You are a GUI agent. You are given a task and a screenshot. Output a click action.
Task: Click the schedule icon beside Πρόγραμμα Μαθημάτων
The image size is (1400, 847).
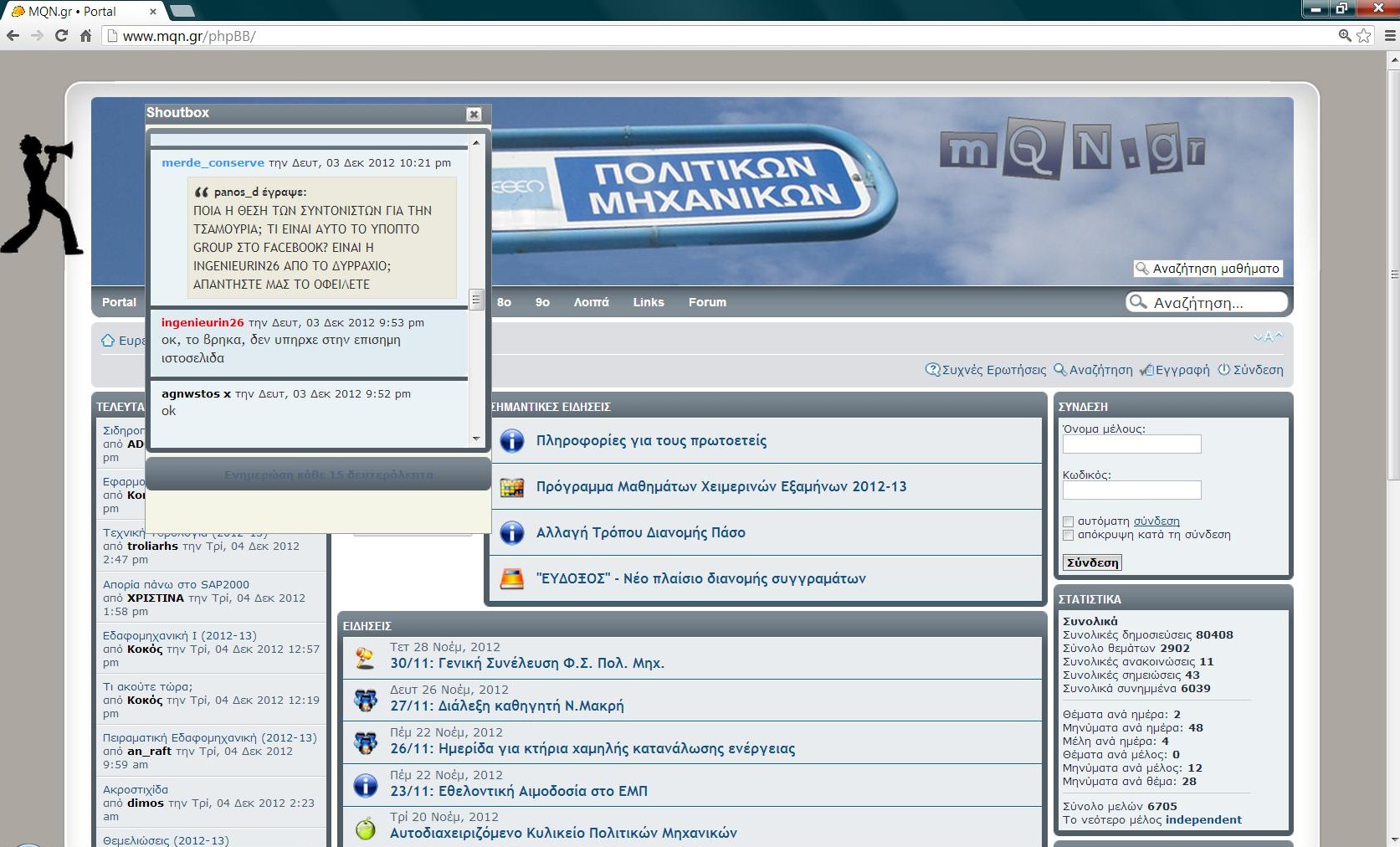pos(511,487)
